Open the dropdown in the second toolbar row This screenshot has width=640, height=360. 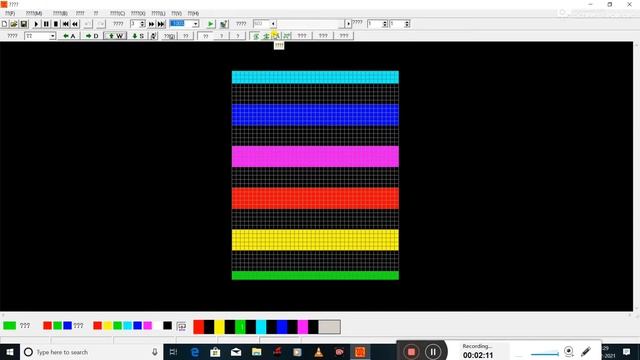pos(52,36)
